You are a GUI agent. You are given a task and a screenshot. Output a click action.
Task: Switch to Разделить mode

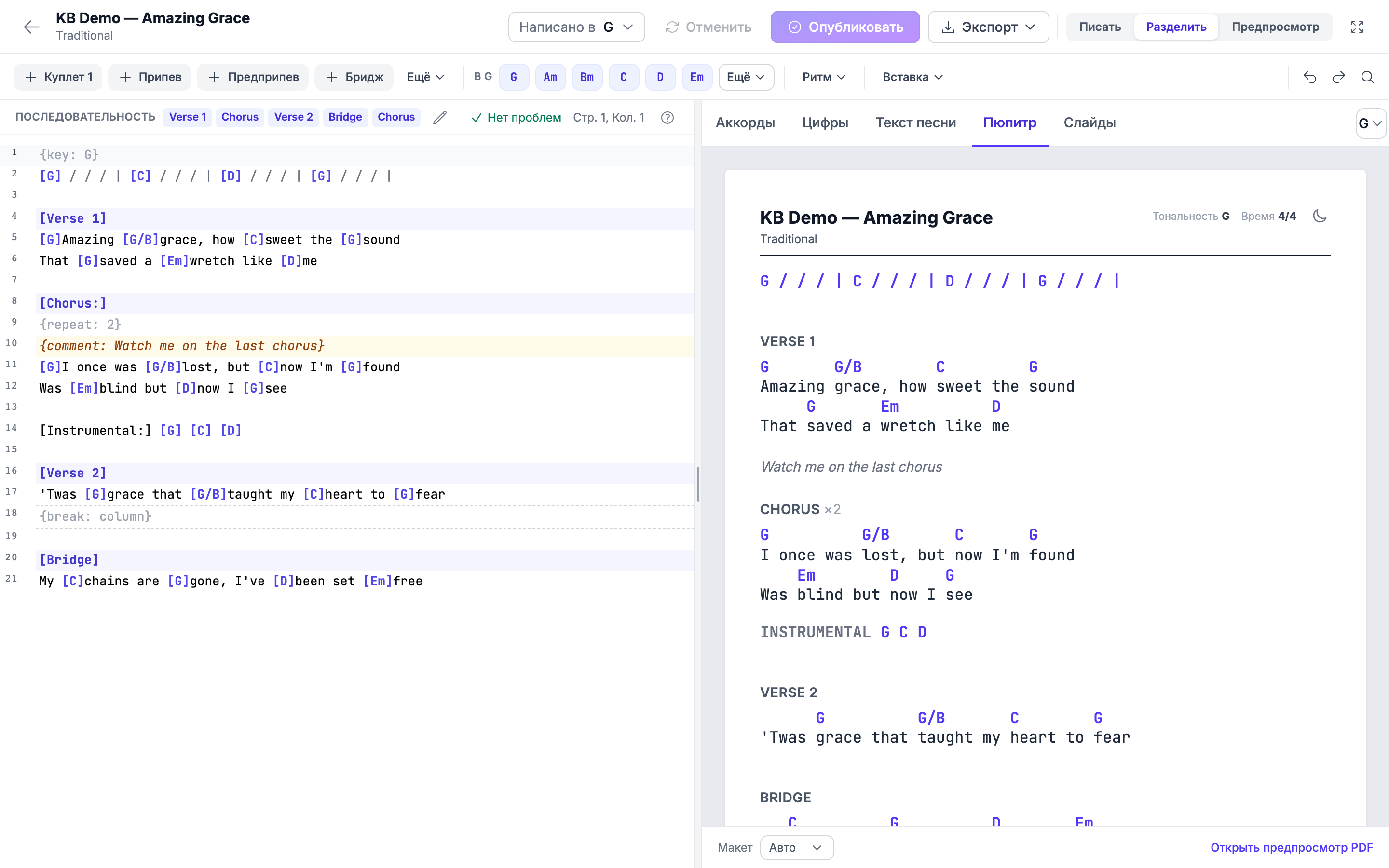[1176, 27]
